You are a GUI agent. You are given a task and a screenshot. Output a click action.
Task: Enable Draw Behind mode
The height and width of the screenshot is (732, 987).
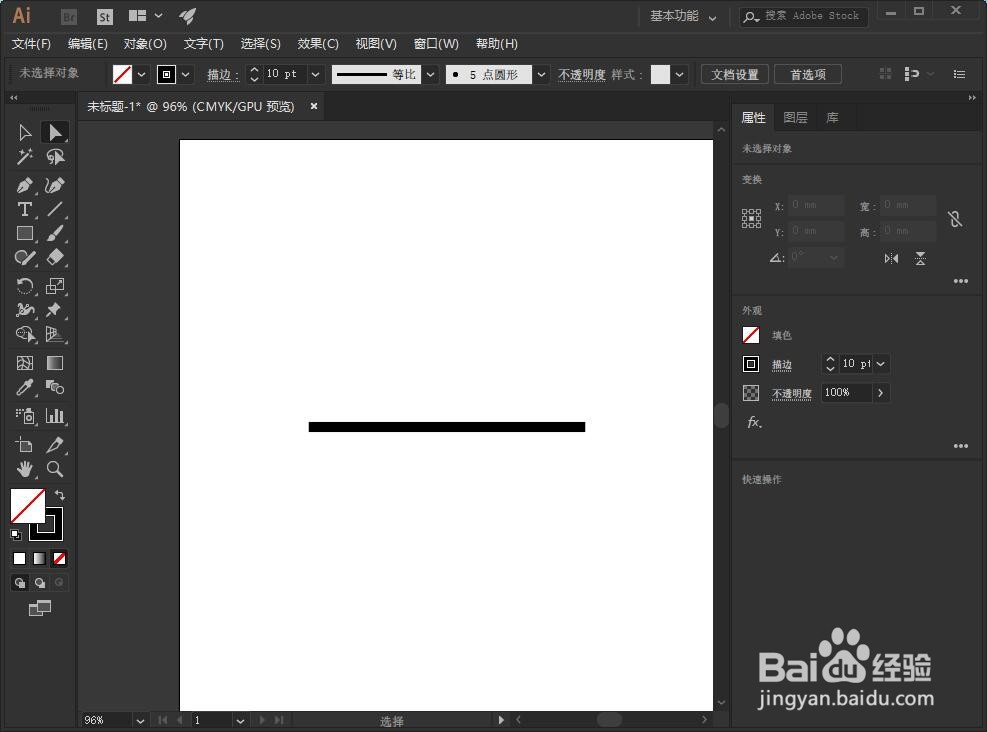40,583
